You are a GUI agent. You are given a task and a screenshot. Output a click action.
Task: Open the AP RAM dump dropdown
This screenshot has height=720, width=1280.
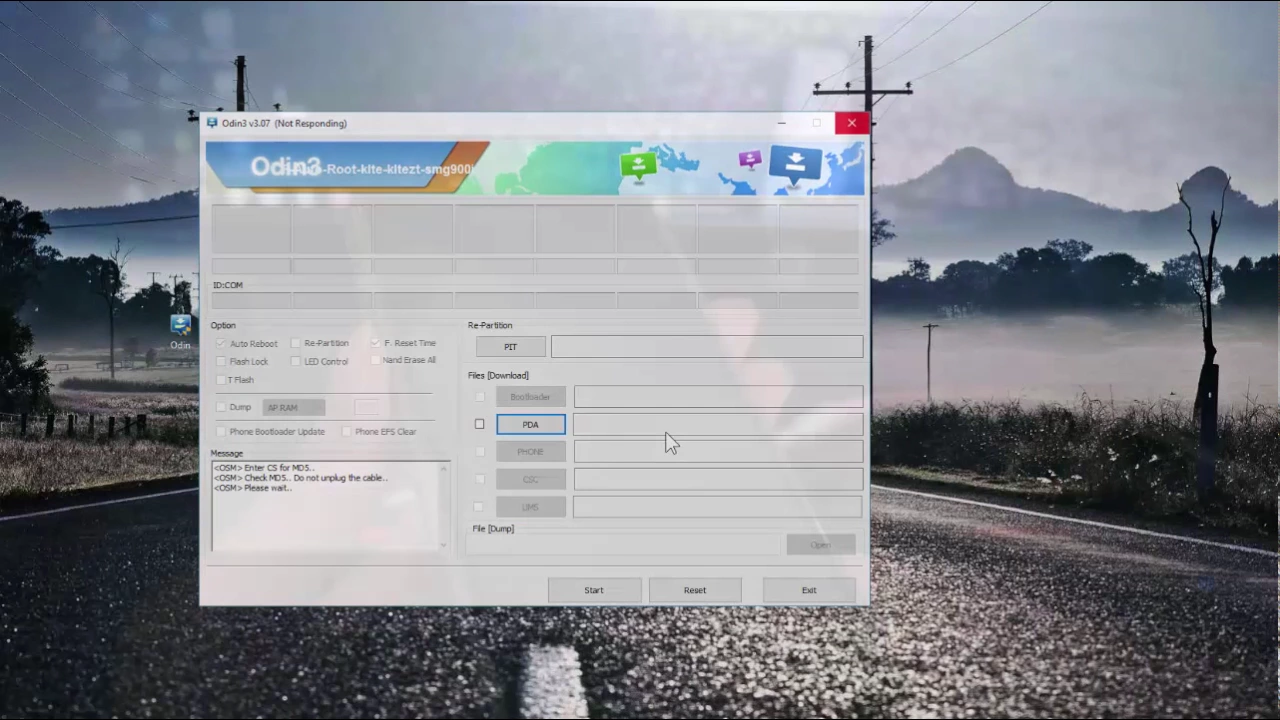point(294,407)
